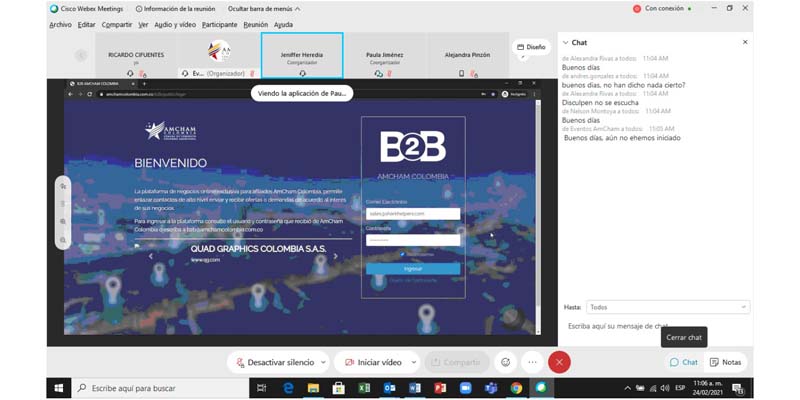The image size is (800, 400).
Task: Open the Archivo menu
Action: (x=60, y=24)
